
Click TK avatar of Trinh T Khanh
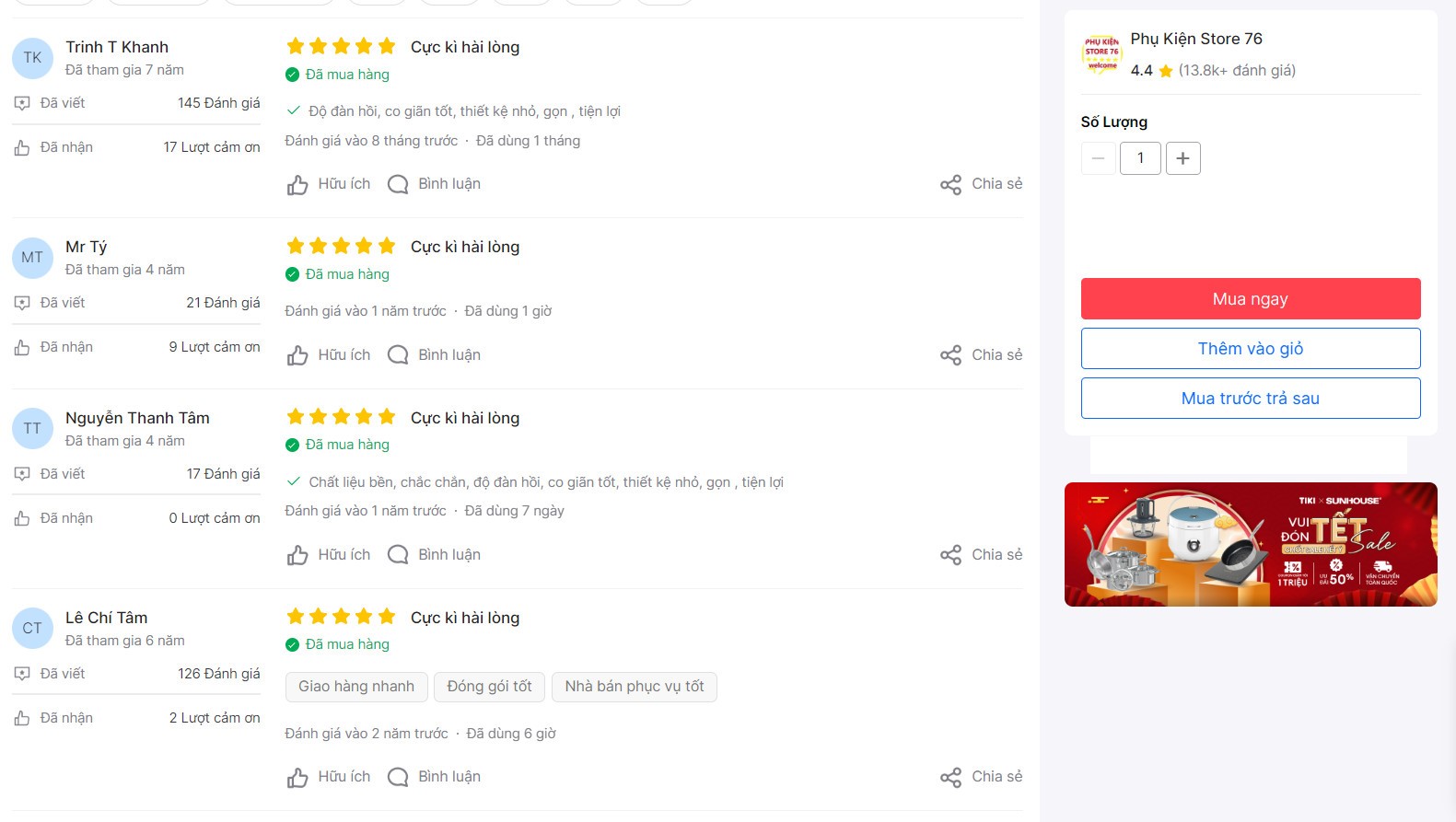32,58
